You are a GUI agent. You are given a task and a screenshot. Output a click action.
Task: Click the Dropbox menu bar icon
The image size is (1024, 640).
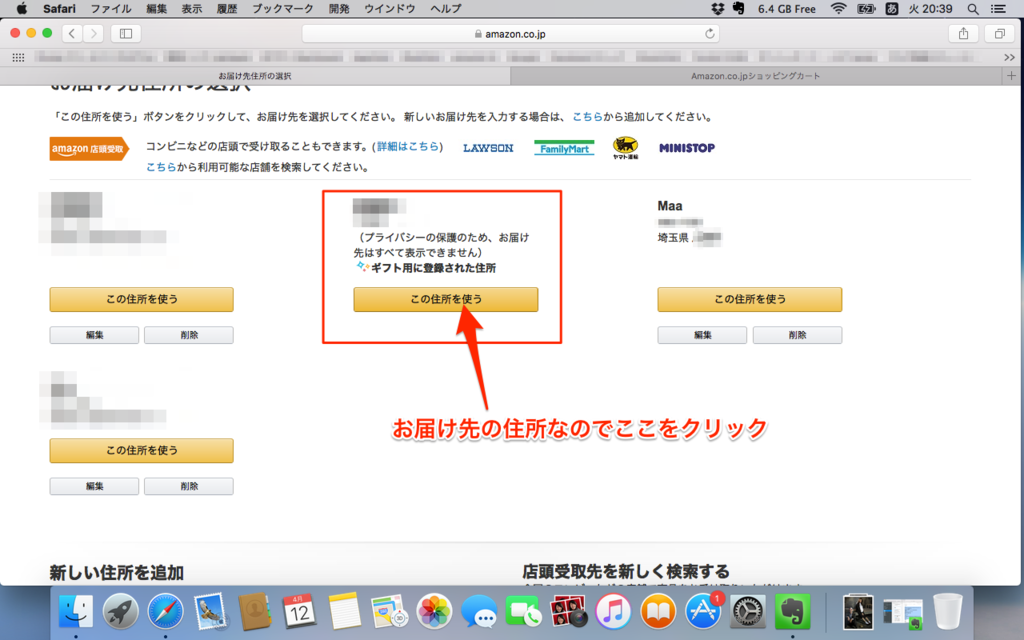pyautogui.click(x=717, y=8)
